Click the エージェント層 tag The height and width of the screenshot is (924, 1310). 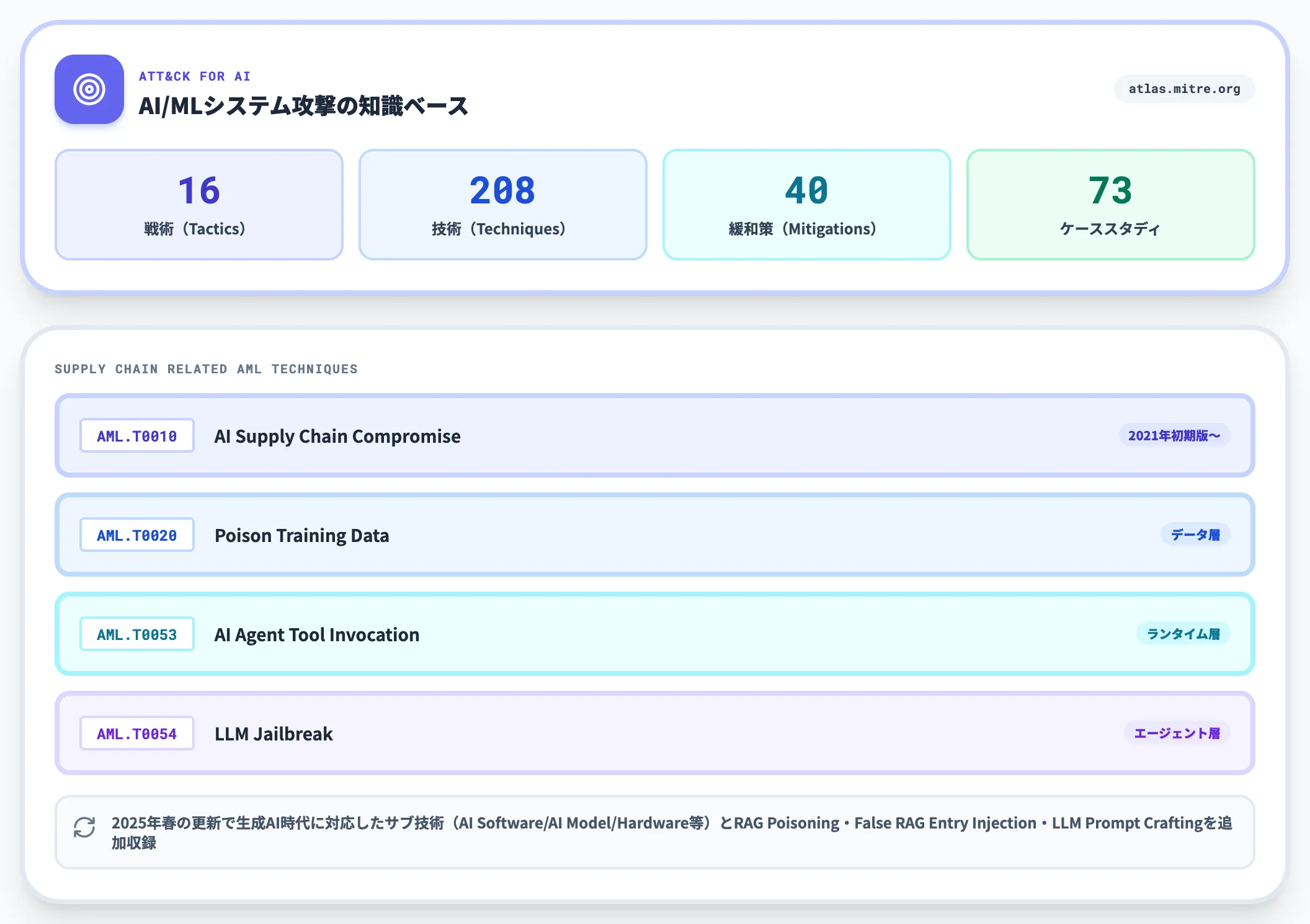click(1177, 733)
